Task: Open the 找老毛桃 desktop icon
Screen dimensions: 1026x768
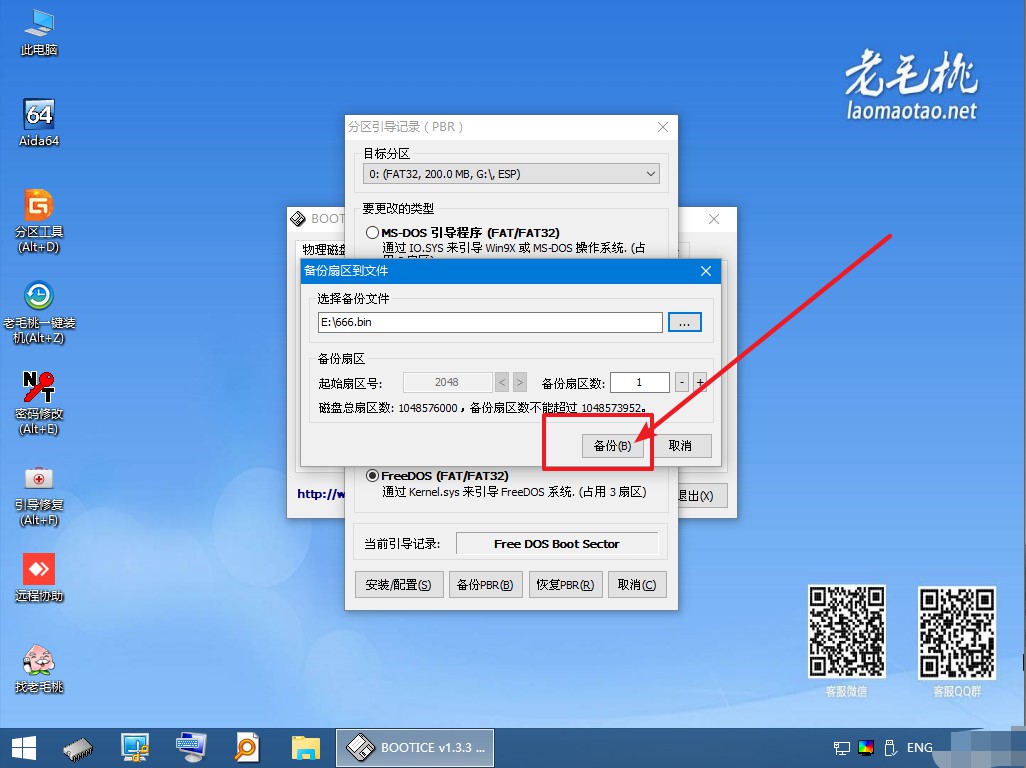Action: click(39, 669)
